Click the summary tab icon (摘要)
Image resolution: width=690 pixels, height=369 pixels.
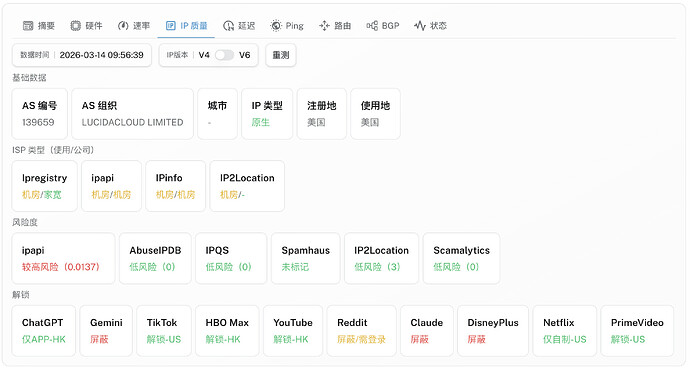[28, 26]
